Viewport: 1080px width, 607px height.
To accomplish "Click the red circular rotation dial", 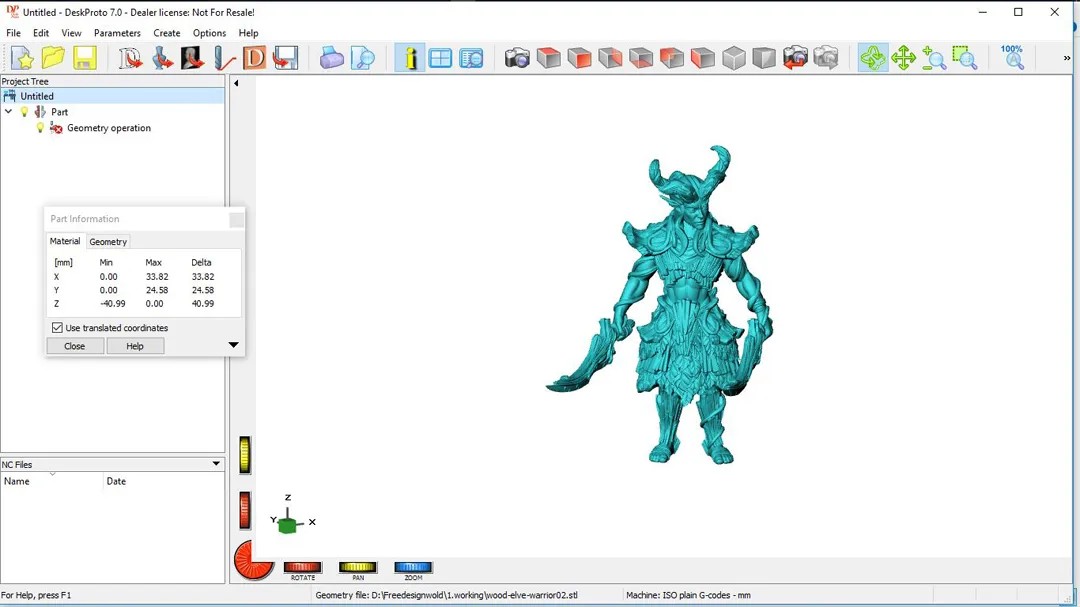I will 253,559.
